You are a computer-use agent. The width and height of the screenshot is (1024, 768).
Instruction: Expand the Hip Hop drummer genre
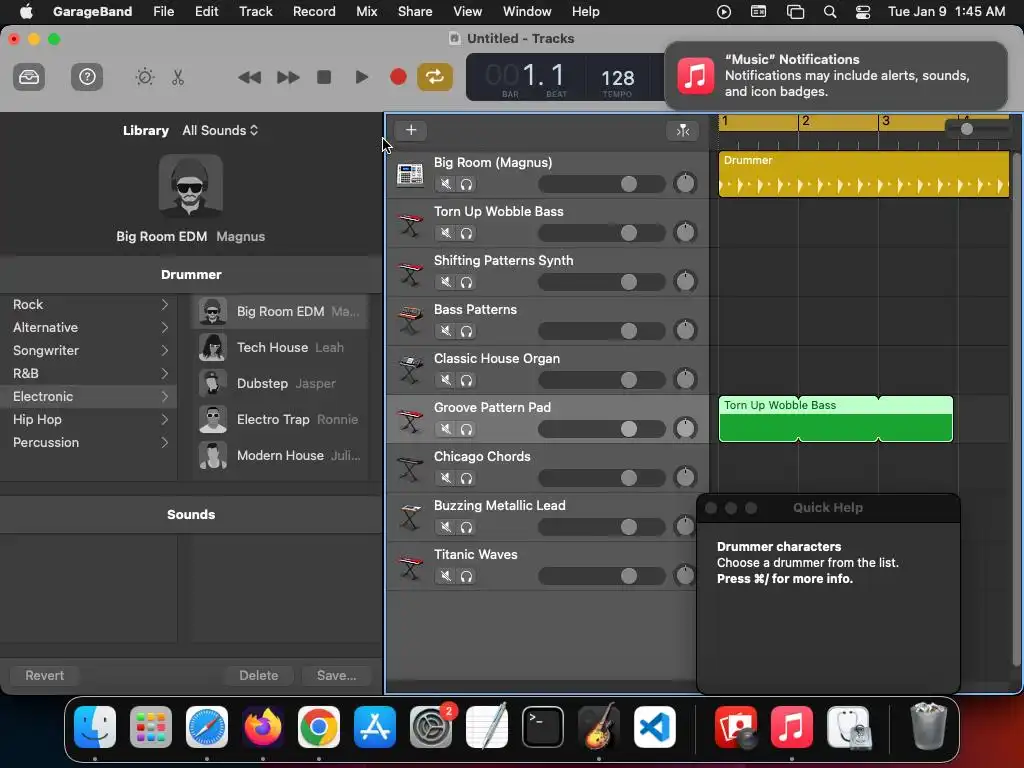tap(88, 419)
